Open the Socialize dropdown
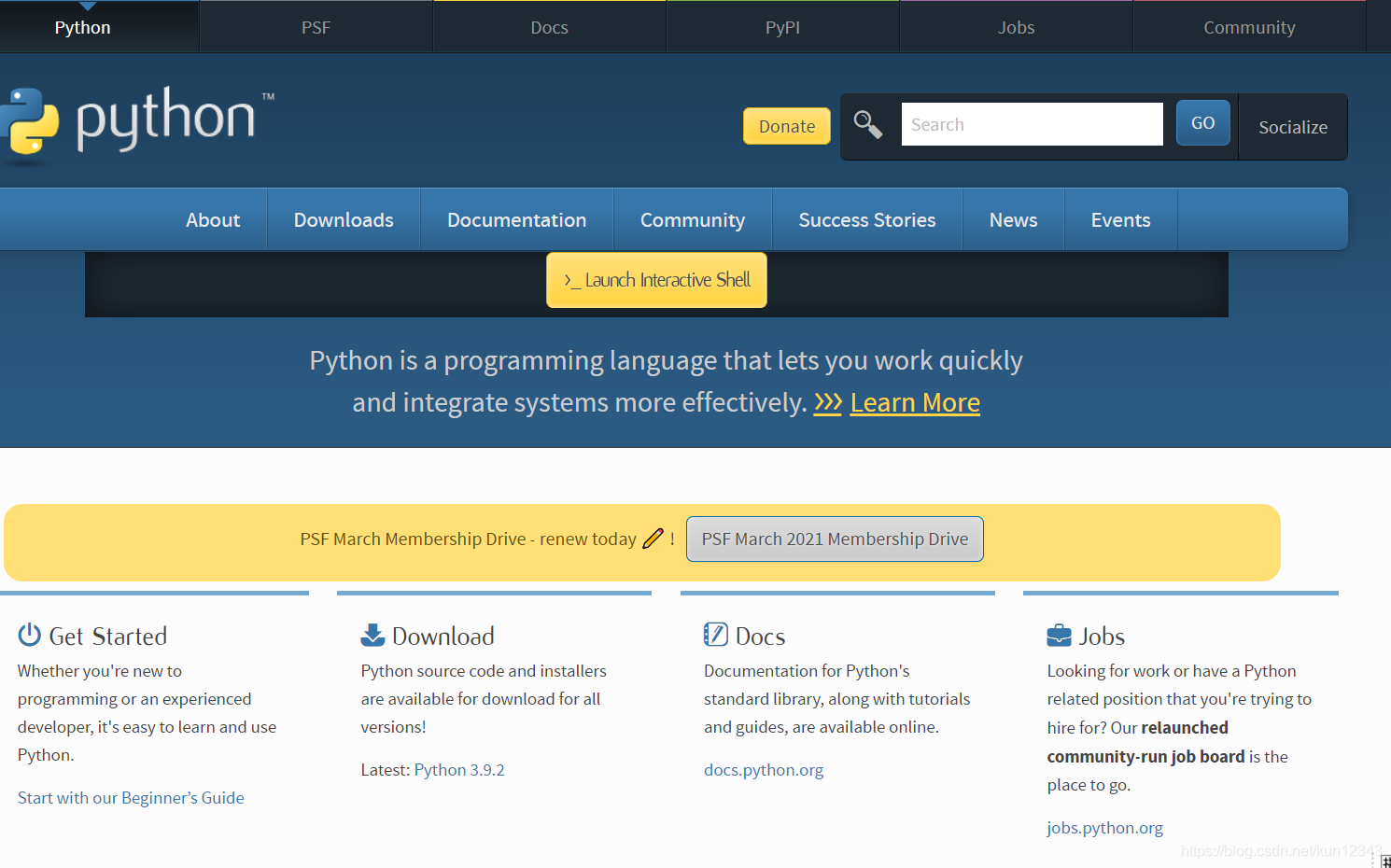This screenshot has height=868, width=1391. (1293, 127)
